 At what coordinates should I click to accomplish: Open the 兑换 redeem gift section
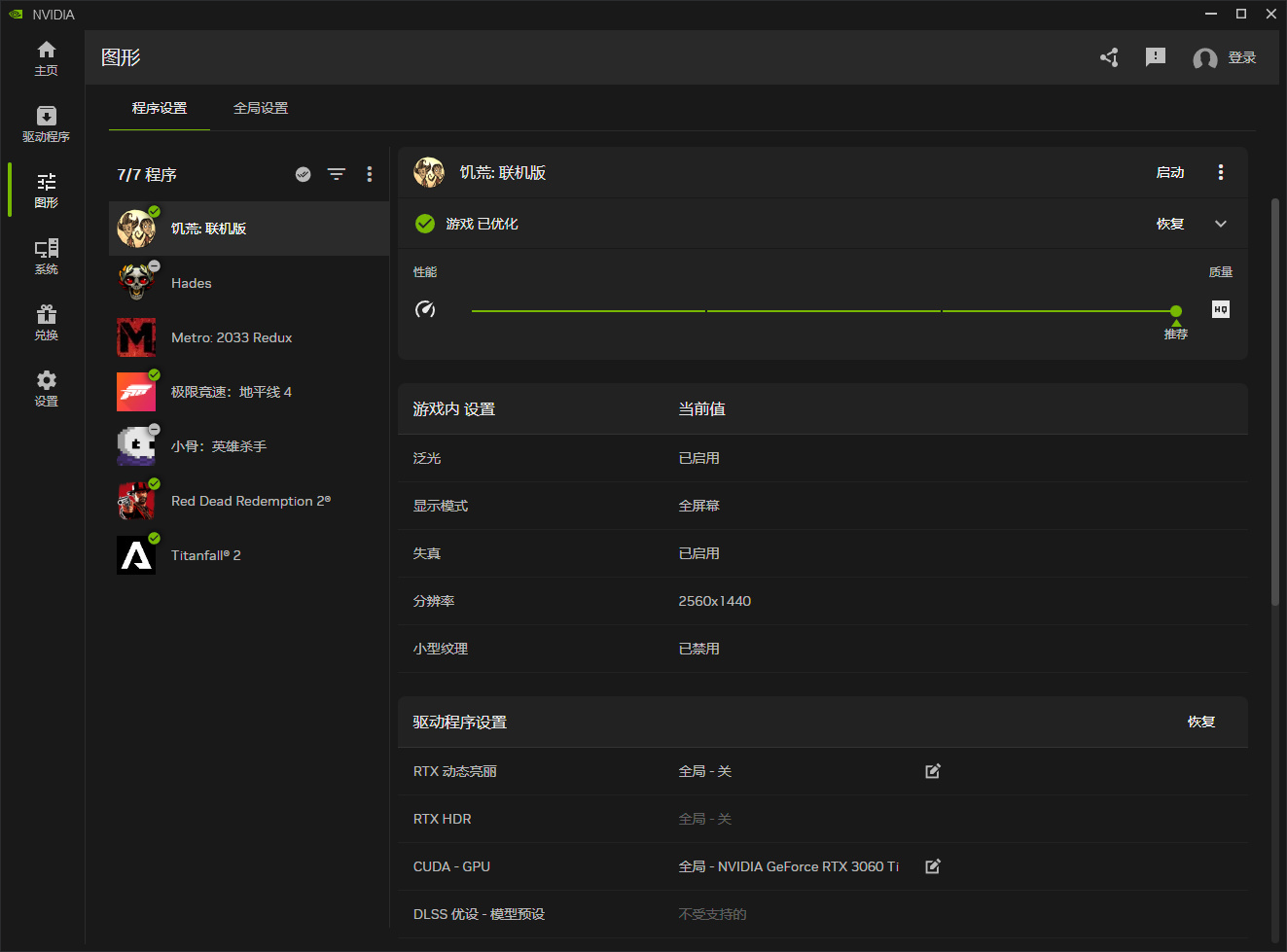pos(46,323)
